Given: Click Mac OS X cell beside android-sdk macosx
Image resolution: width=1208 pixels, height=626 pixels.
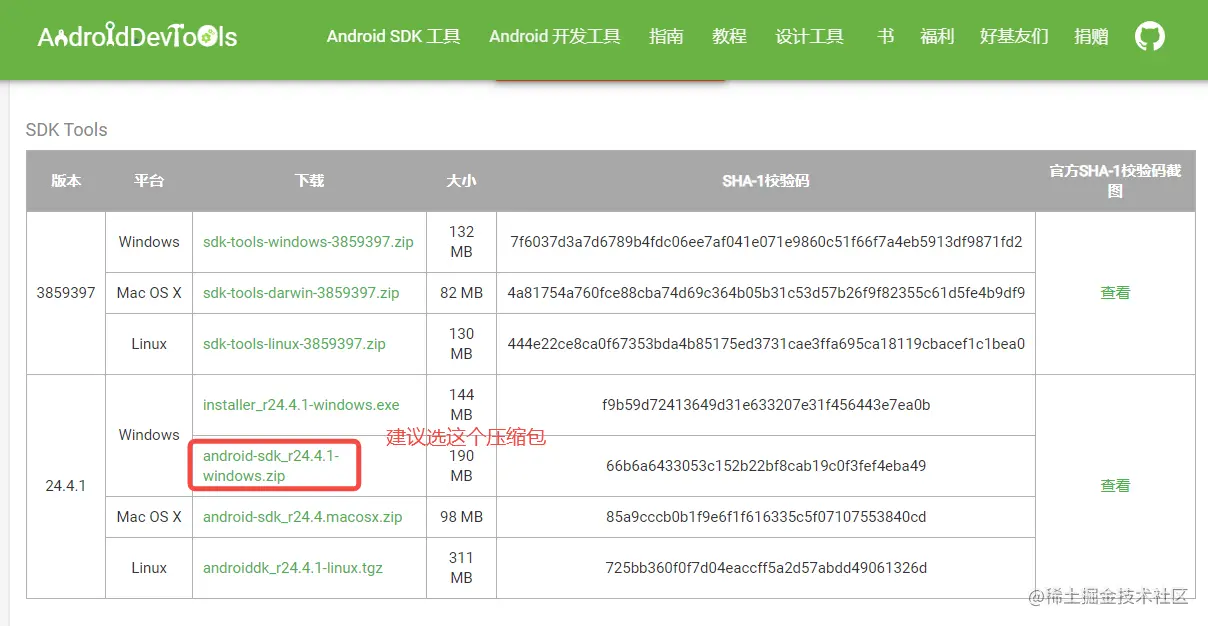Looking at the screenshot, I should [x=149, y=517].
